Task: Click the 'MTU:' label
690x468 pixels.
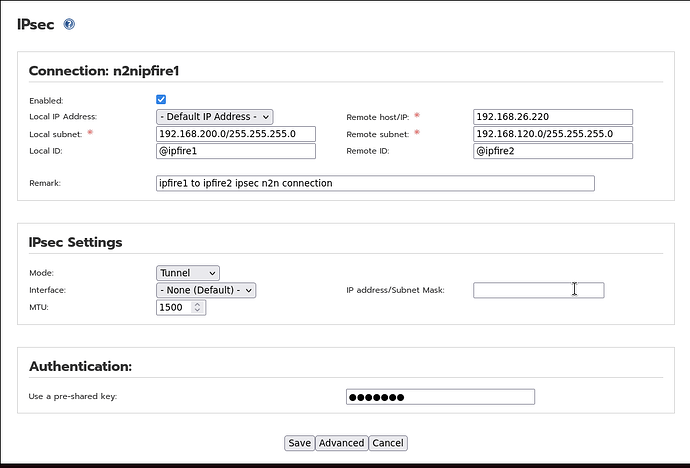Action: (x=39, y=307)
